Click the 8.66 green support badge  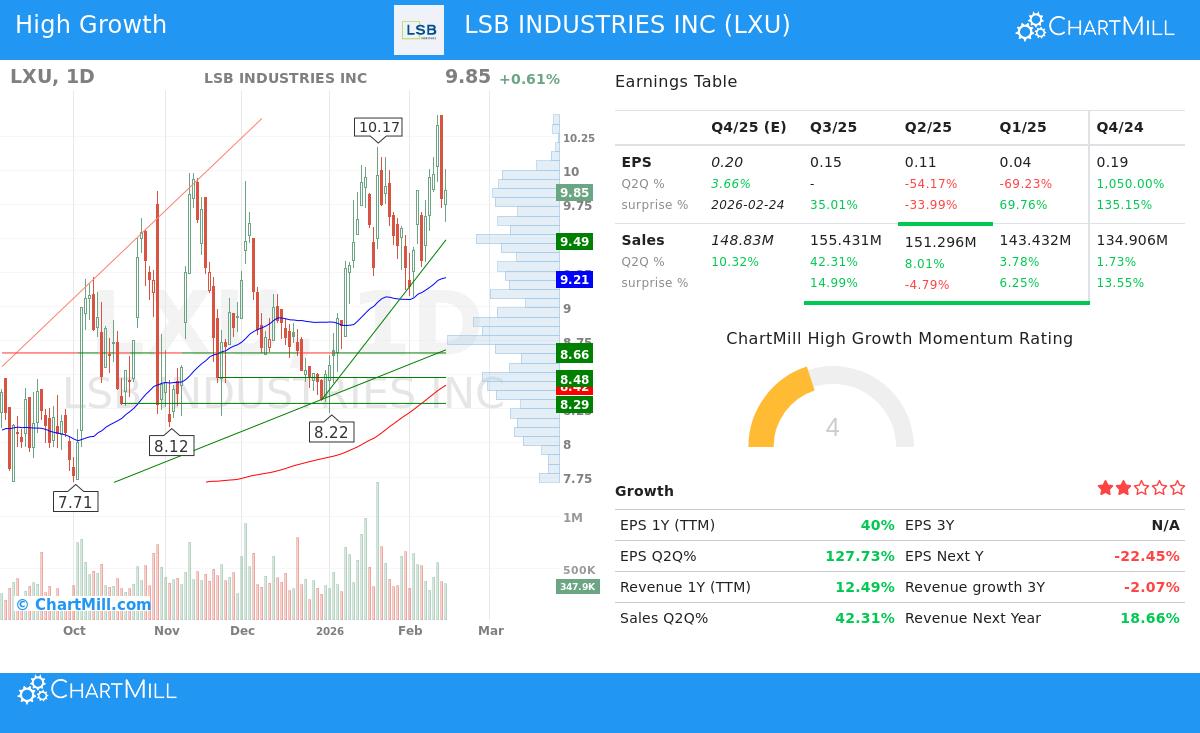574,355
